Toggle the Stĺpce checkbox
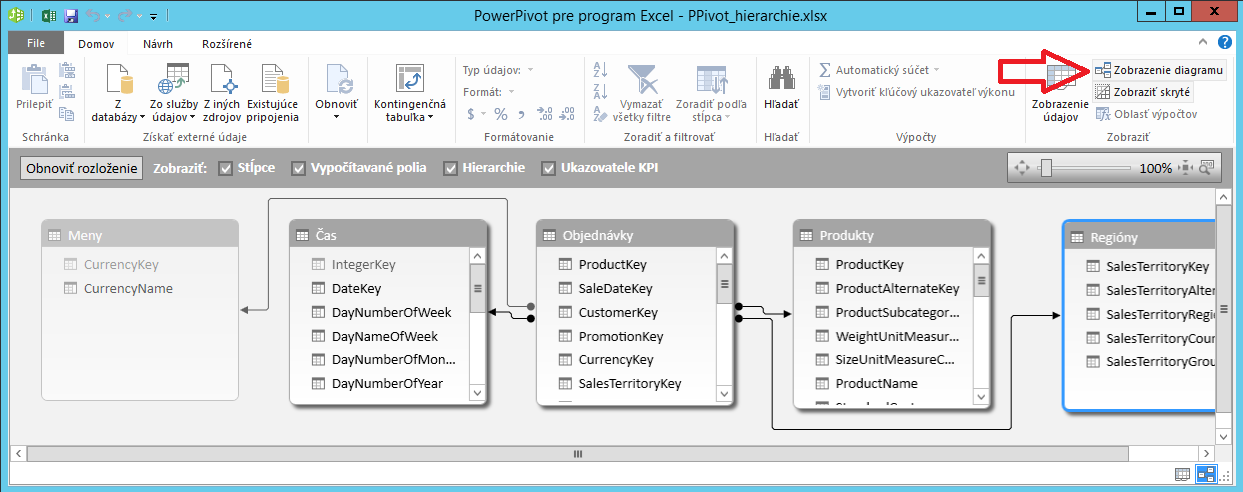 pyautogui.click(x=226, y=168)
